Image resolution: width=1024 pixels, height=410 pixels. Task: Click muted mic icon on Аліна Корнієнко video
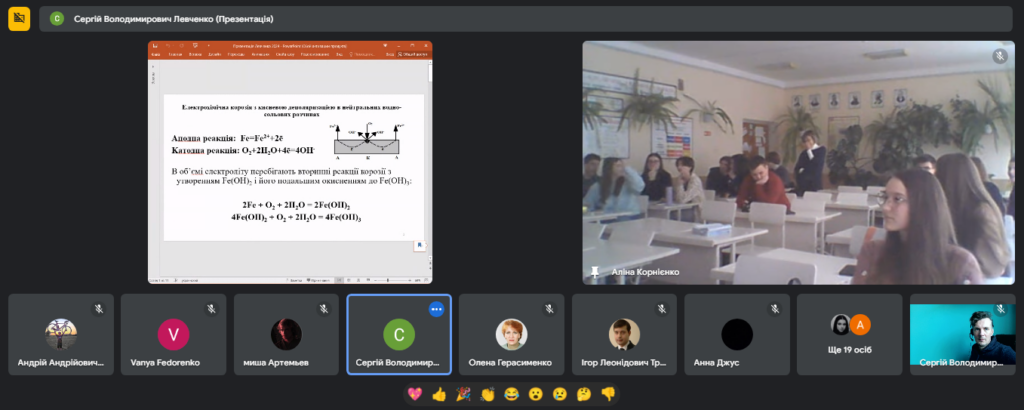coord(999,56)
